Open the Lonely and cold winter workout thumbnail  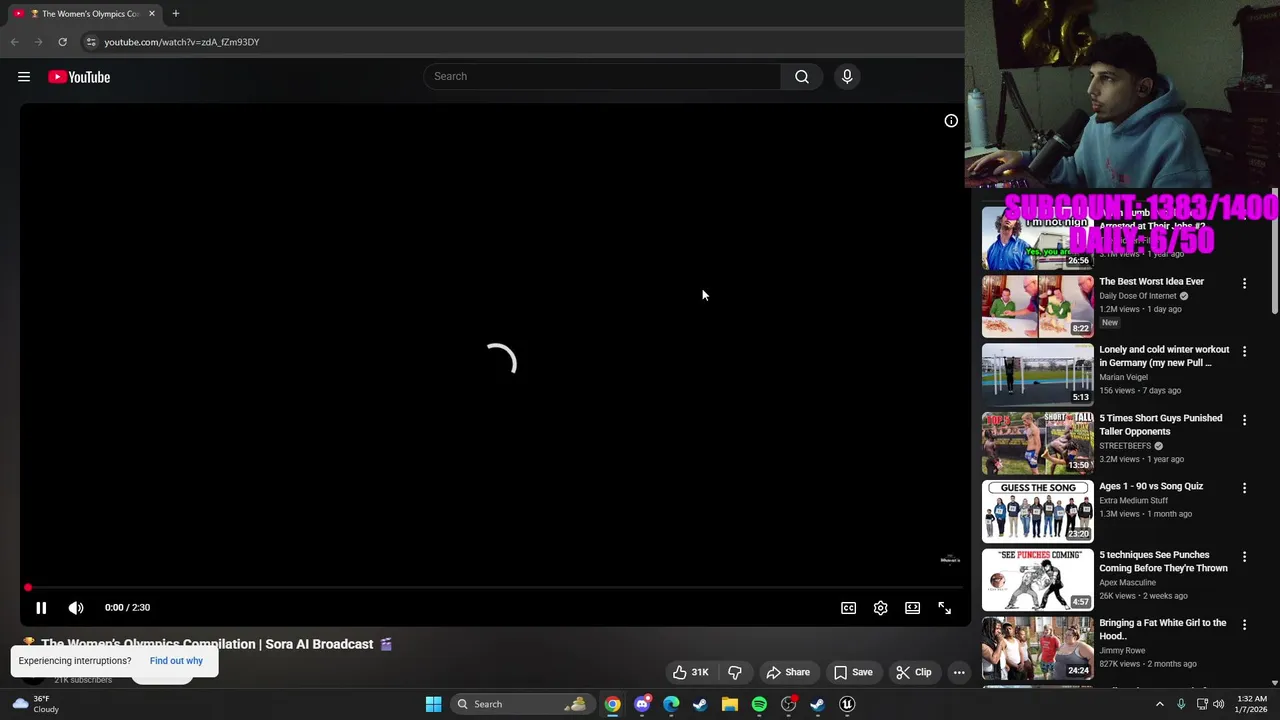(x=1037, y=374)
